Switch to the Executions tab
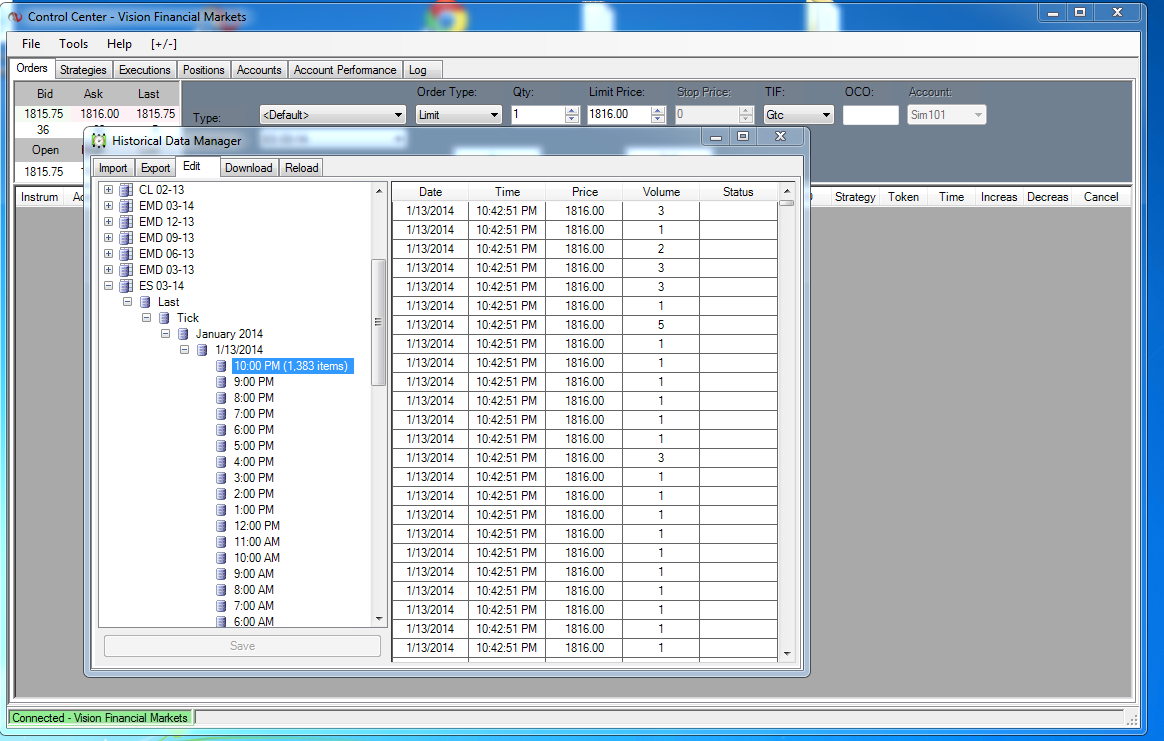 point(145,70)
